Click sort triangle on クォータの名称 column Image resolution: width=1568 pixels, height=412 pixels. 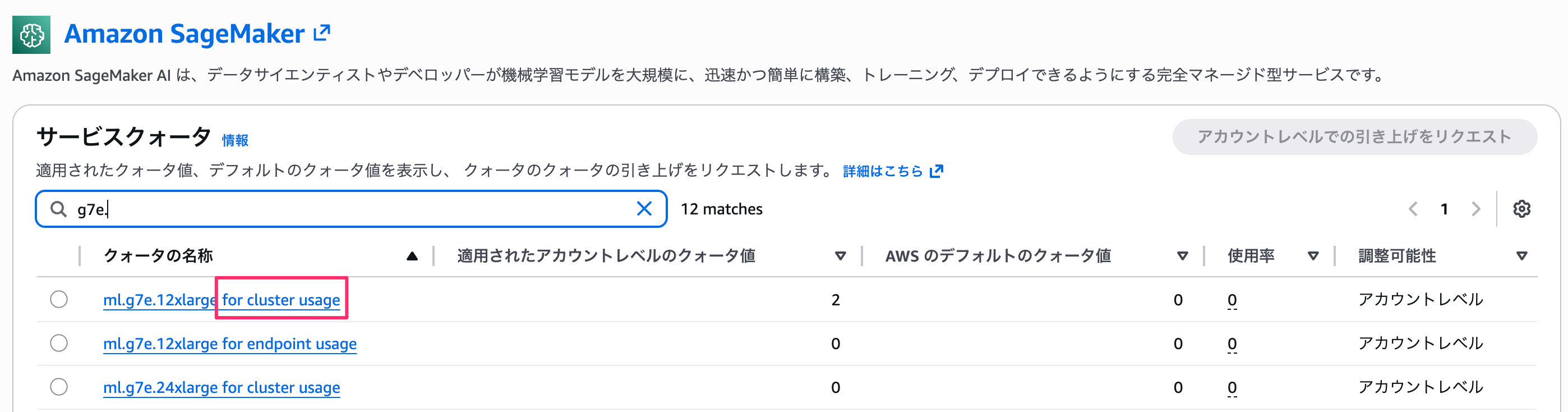(412, 255)
